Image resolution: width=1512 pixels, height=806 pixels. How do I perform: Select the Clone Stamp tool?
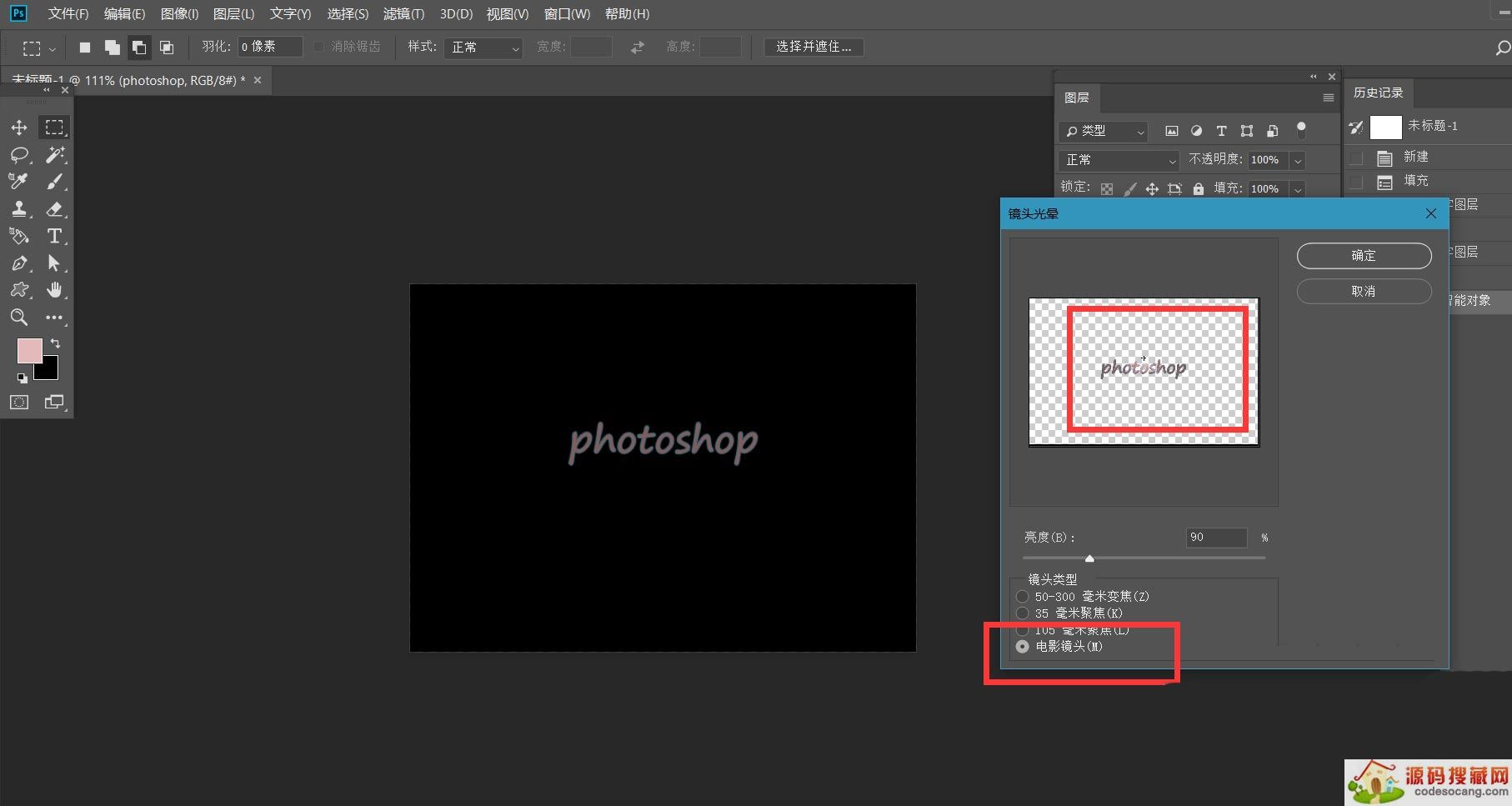(19, 209)
